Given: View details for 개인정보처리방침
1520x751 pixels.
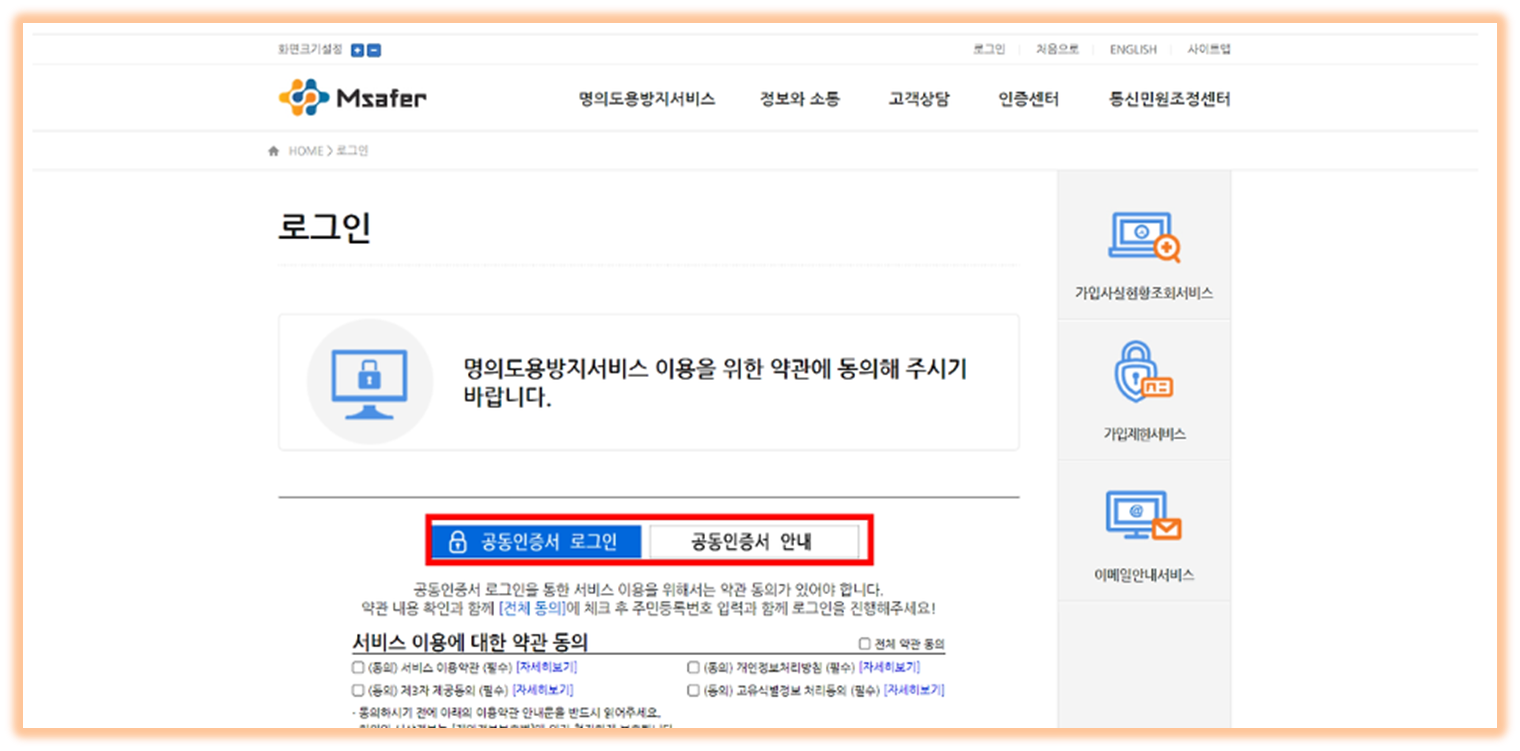Looking at the screenshot, I should 889,667.
